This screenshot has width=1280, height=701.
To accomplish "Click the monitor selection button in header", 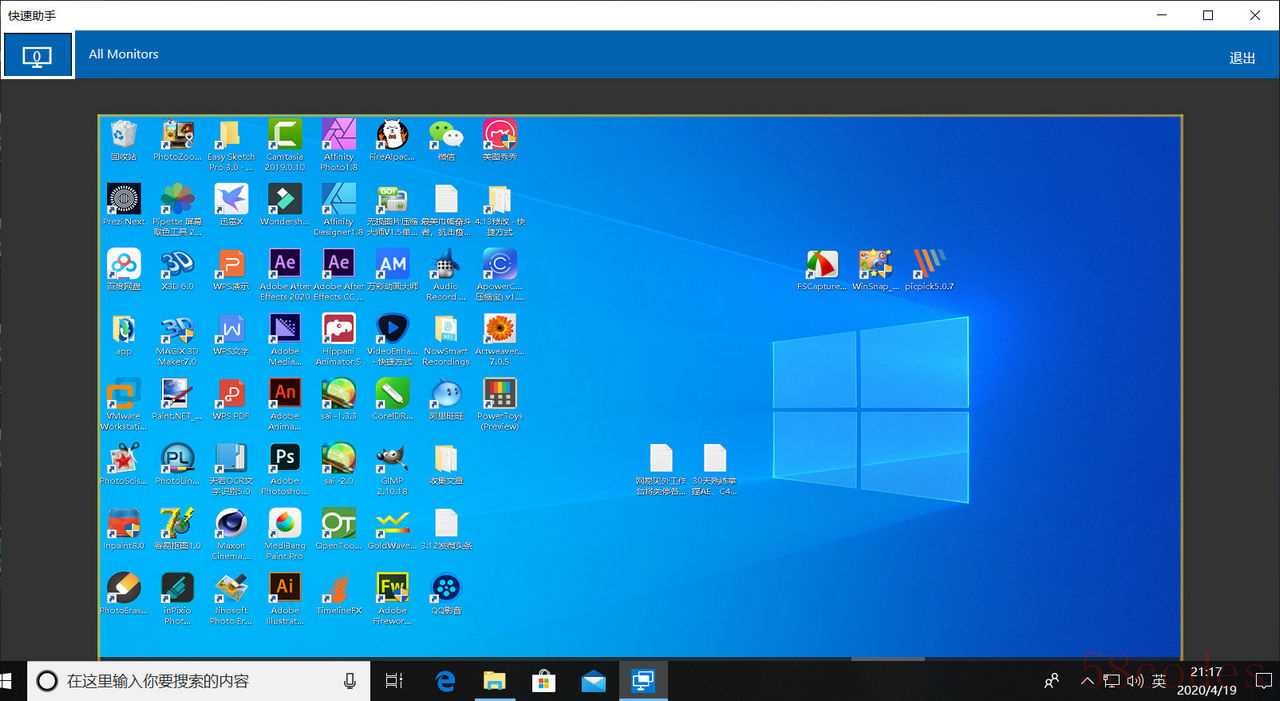I will [x=38, y=55].
